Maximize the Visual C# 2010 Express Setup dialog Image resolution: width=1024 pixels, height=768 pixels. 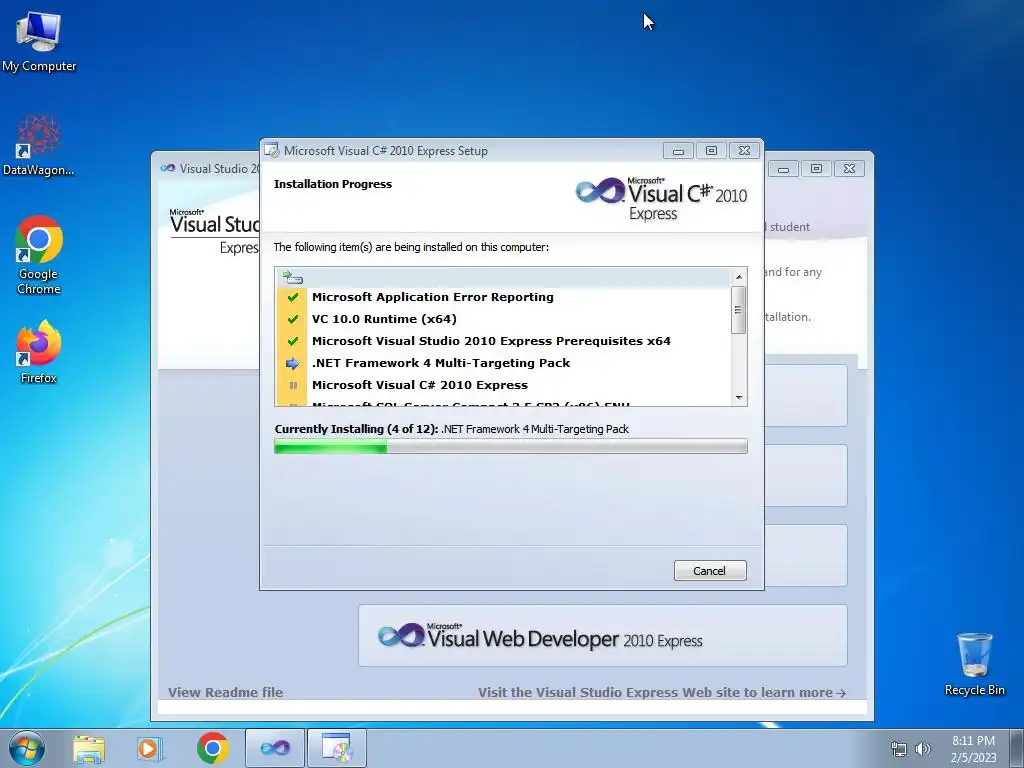tap(711, 151)
